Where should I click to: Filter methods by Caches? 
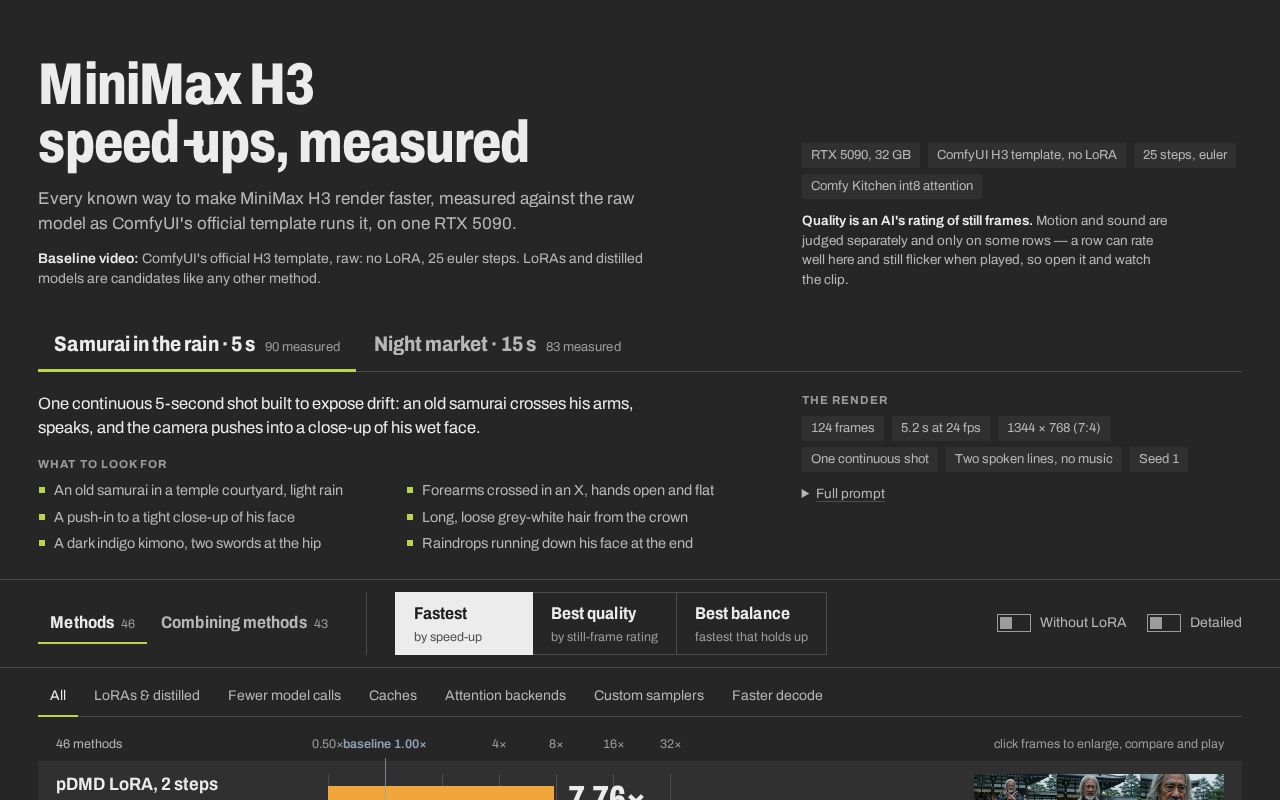pos(393,696)
